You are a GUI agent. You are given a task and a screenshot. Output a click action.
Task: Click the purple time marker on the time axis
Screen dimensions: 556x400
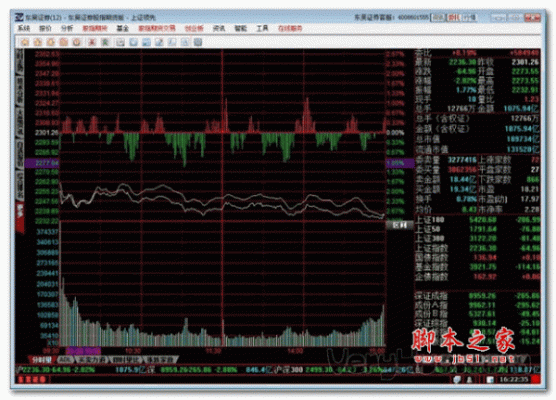[83, 351]
